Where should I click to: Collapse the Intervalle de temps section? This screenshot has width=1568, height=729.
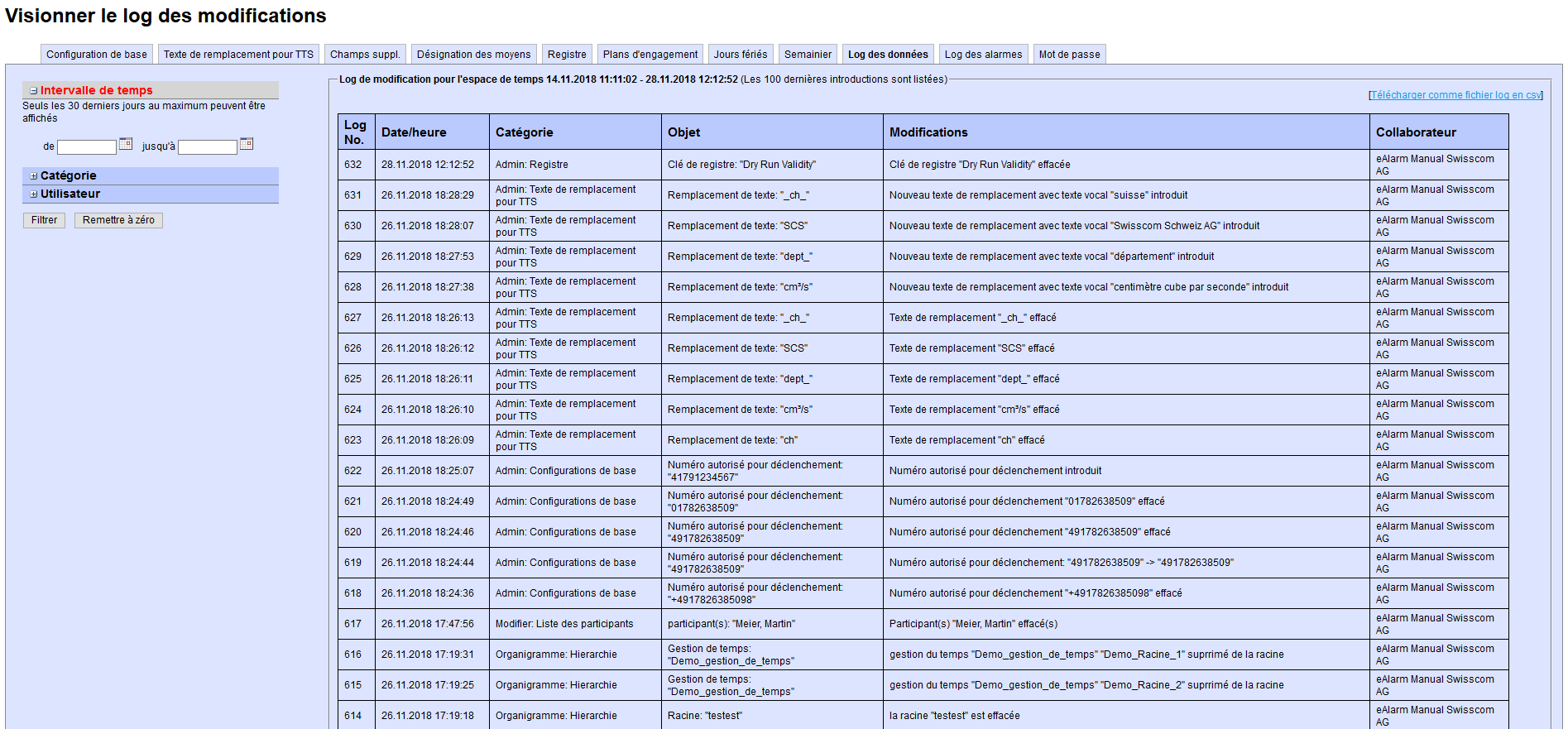coord(34,91)
